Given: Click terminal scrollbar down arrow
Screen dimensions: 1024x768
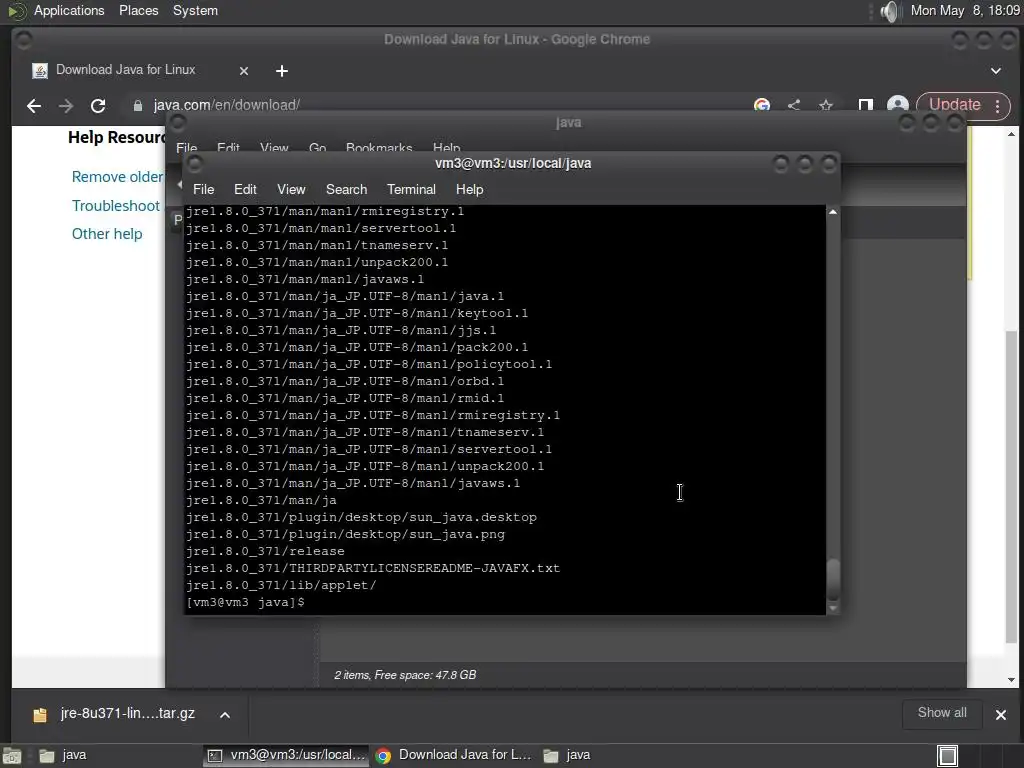Looking at the screenshot, I should point(833,608).
